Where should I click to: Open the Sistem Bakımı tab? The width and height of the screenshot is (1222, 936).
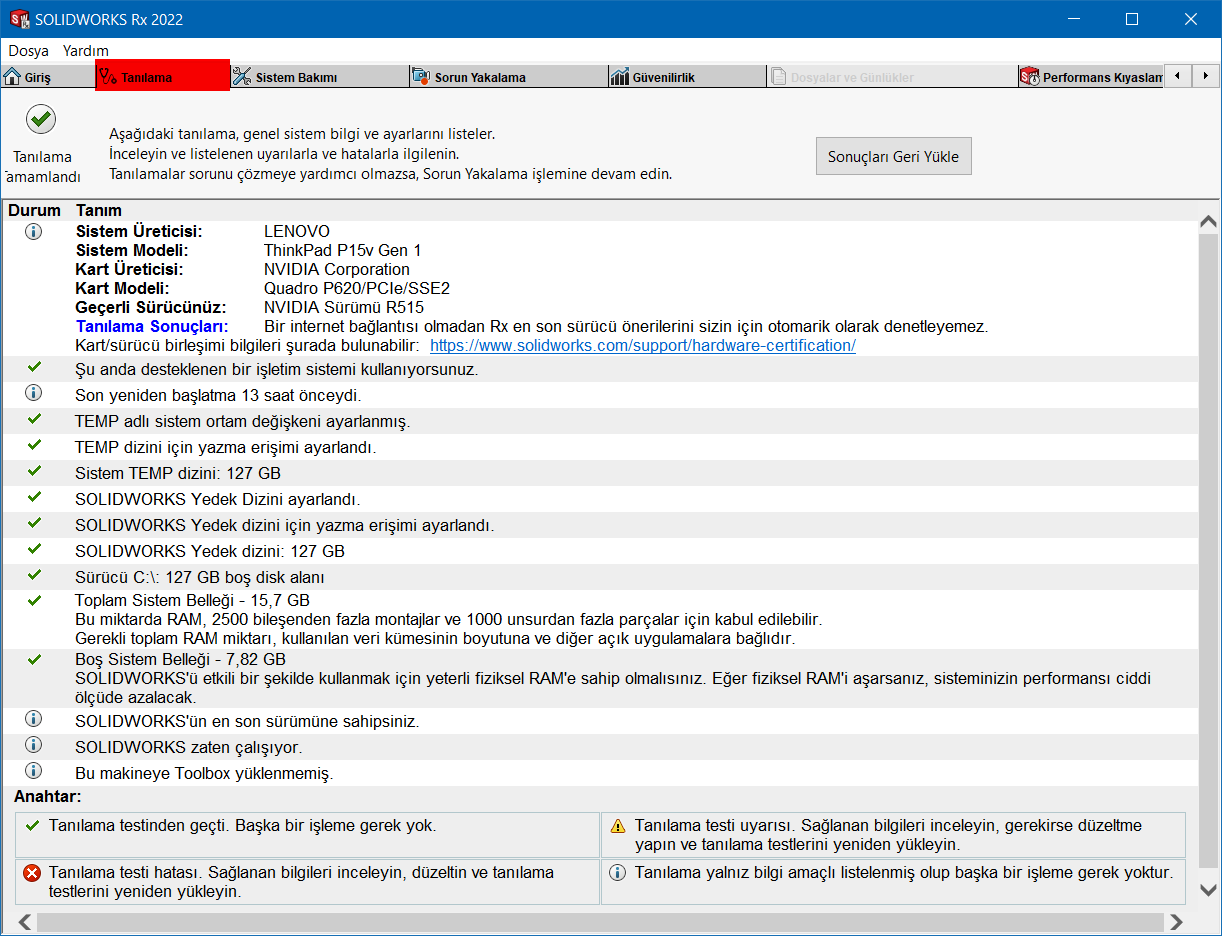point(320,77)
